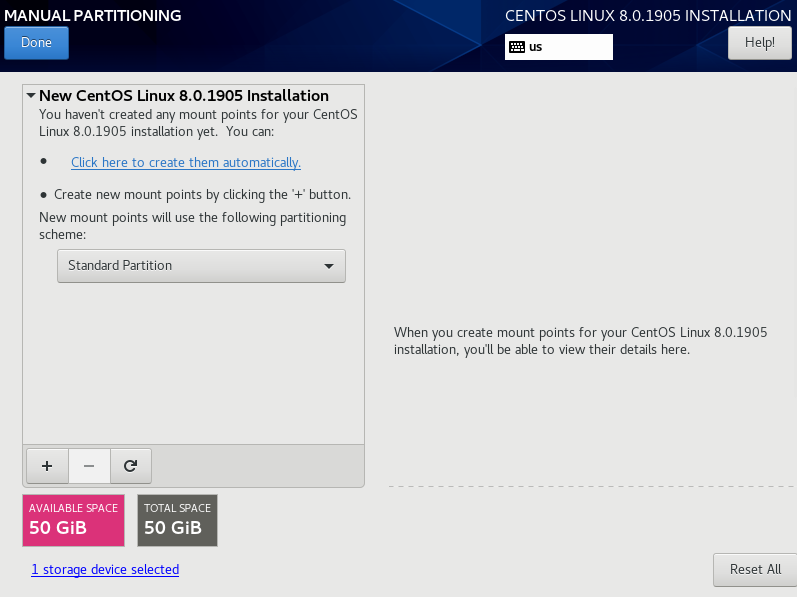This screenshot has height=597, width=797.
Task: Click the New CentOS Linux 8.0.1905 Installation heading
Action: (184, 96)
